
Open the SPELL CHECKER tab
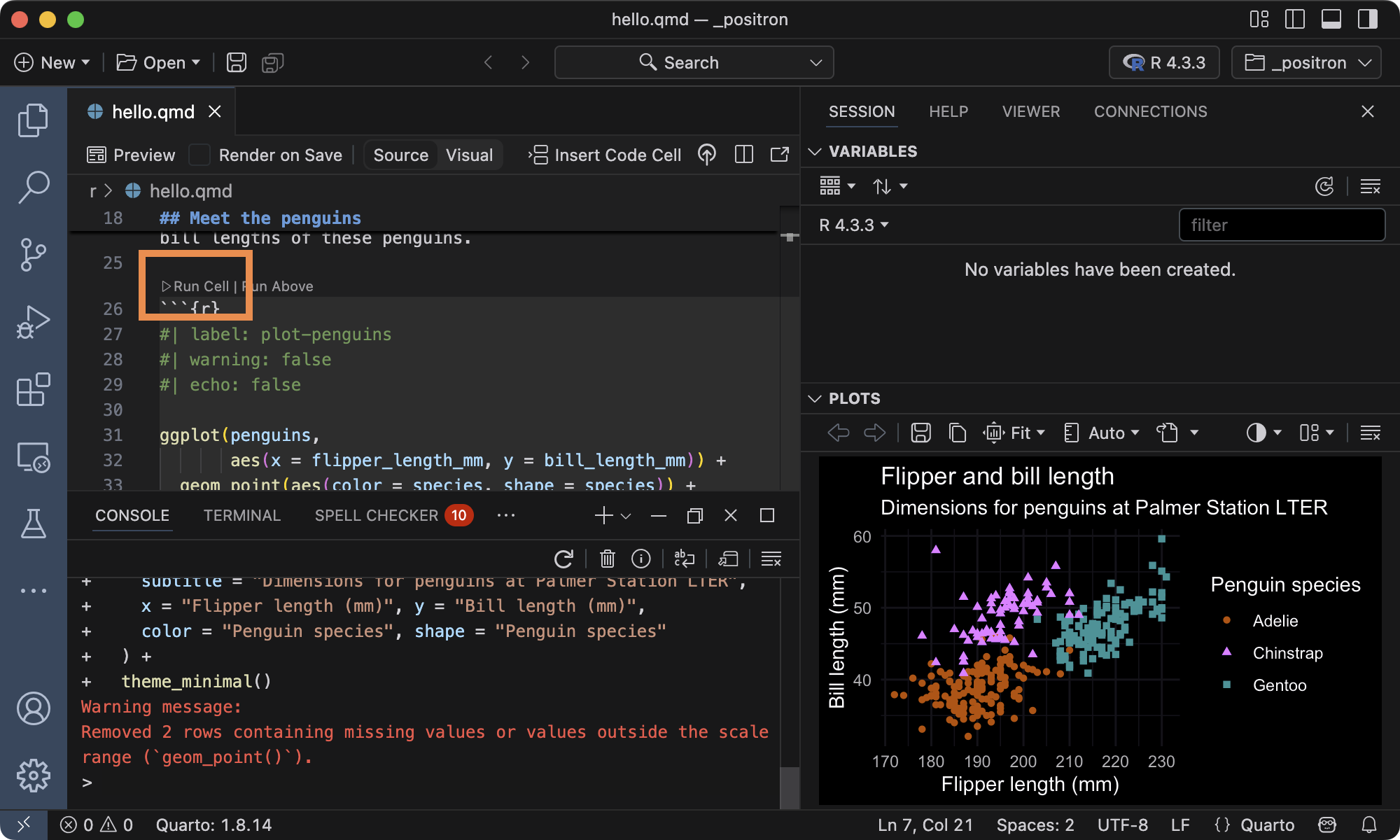point(394,515)
